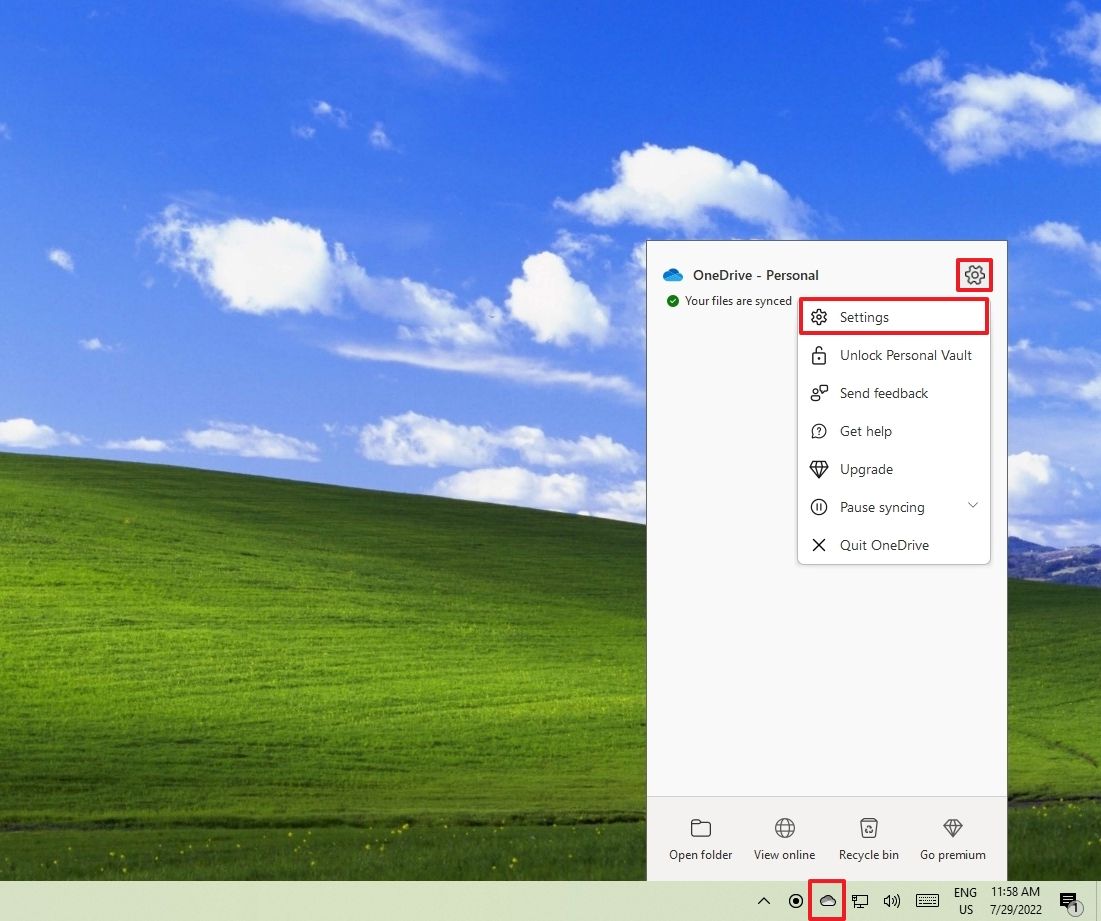Image resolution: width=1101 pixels, height=921 pixels.
Task: Open the OneDrive Recycle bin icon
Action: tap(868, 840)
